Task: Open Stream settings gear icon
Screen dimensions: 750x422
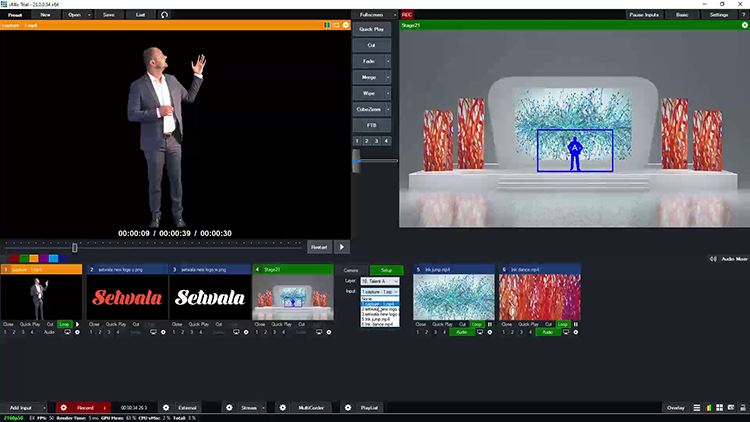Action: pyautogui.click(x=229, y=408)
